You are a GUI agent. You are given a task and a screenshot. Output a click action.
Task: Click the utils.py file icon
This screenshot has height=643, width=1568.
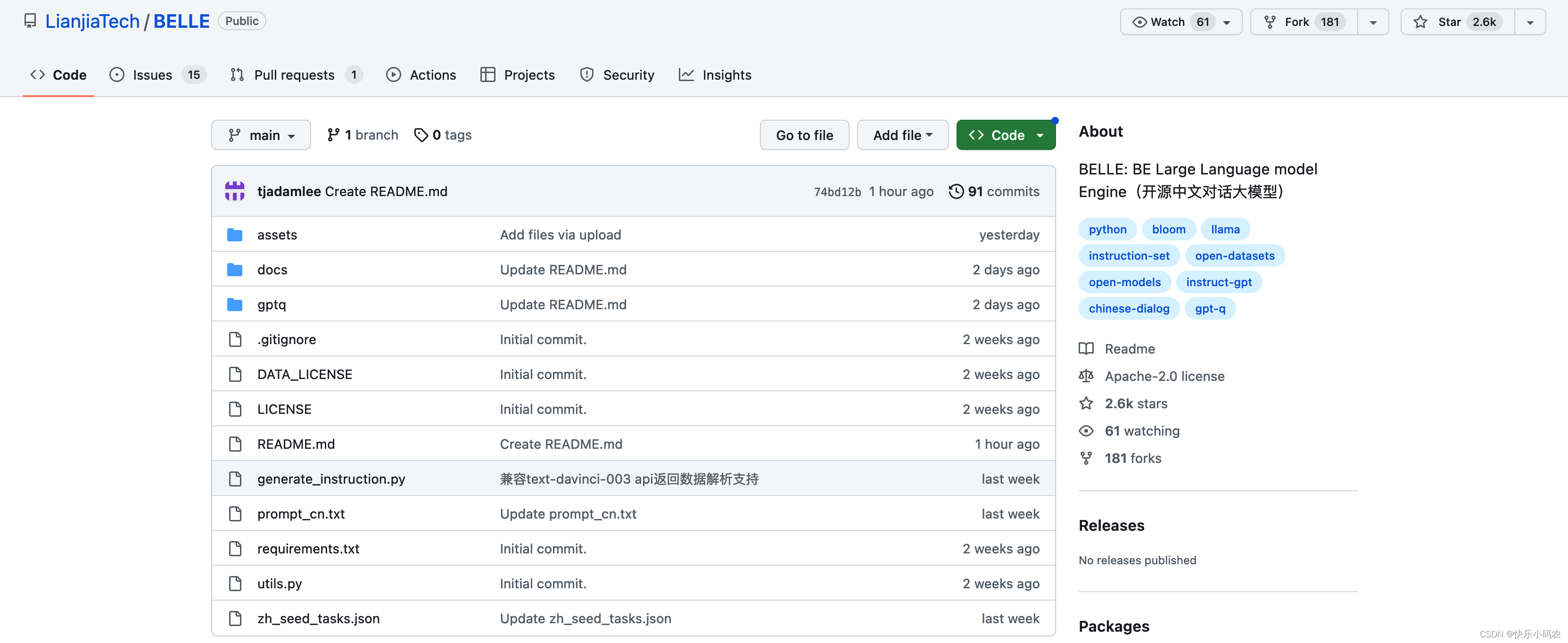point(235,583)
